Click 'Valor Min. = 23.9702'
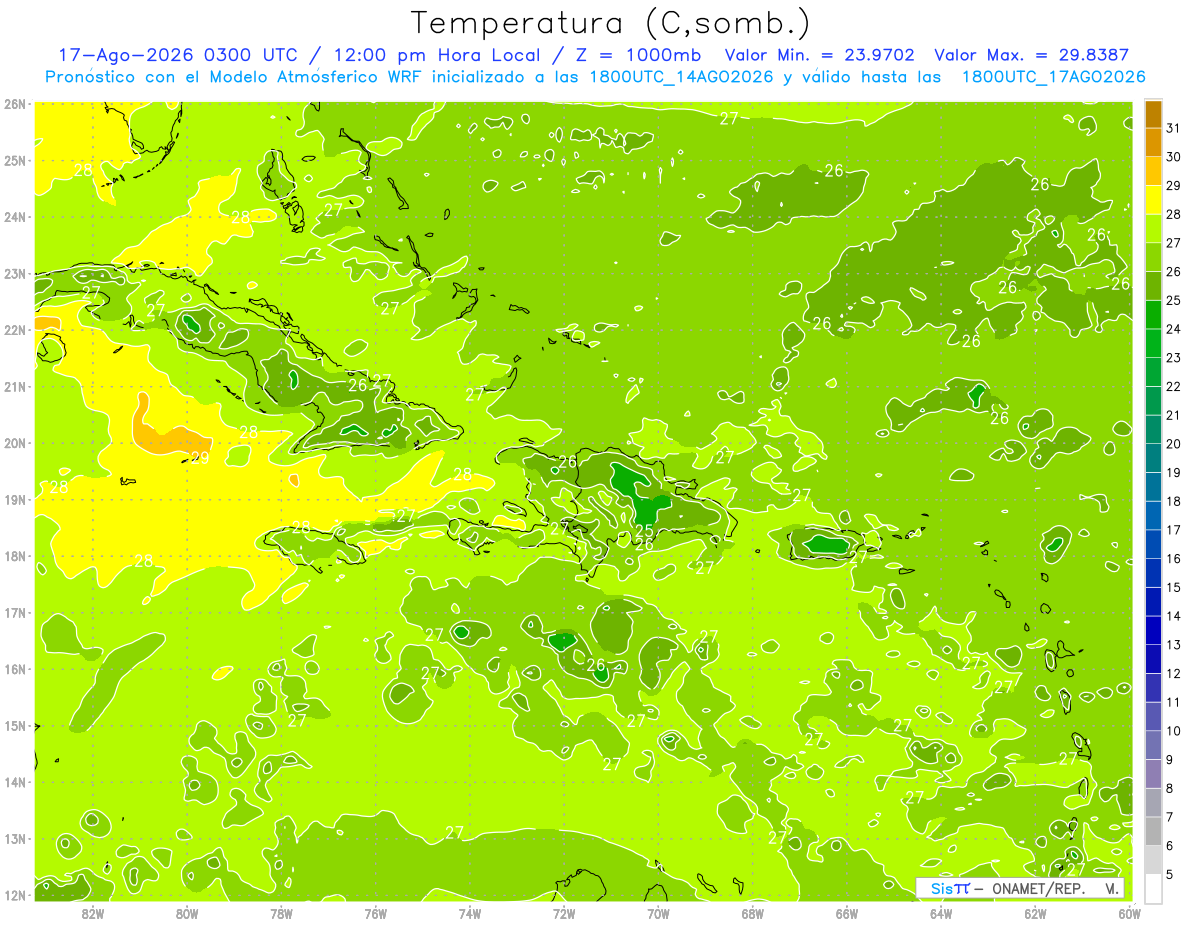The image size is (1200, 927). [x=820, y=55]
